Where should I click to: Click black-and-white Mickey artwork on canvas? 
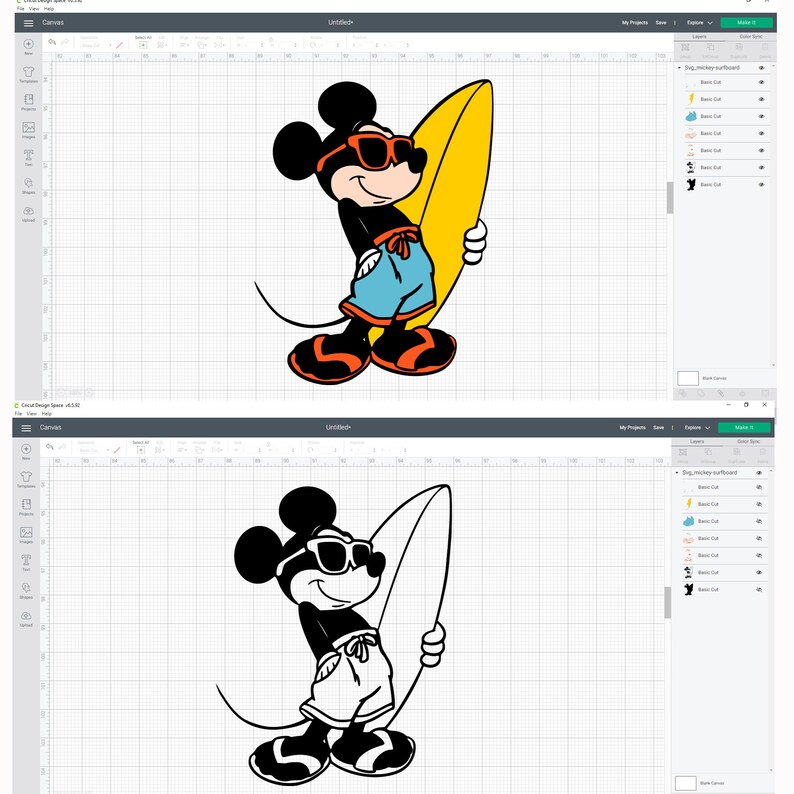coord(334,635)
